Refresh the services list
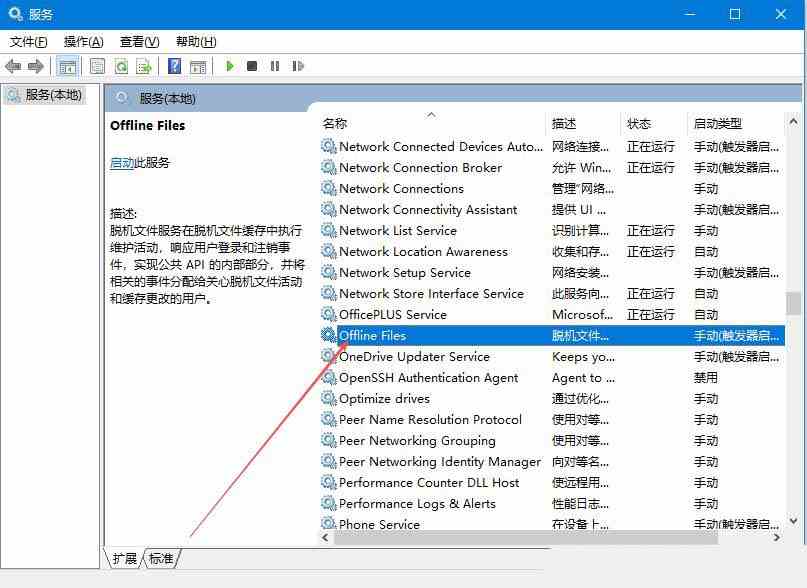Image resolution: width=807 pixels, height=588 pixels. [121, 66]
